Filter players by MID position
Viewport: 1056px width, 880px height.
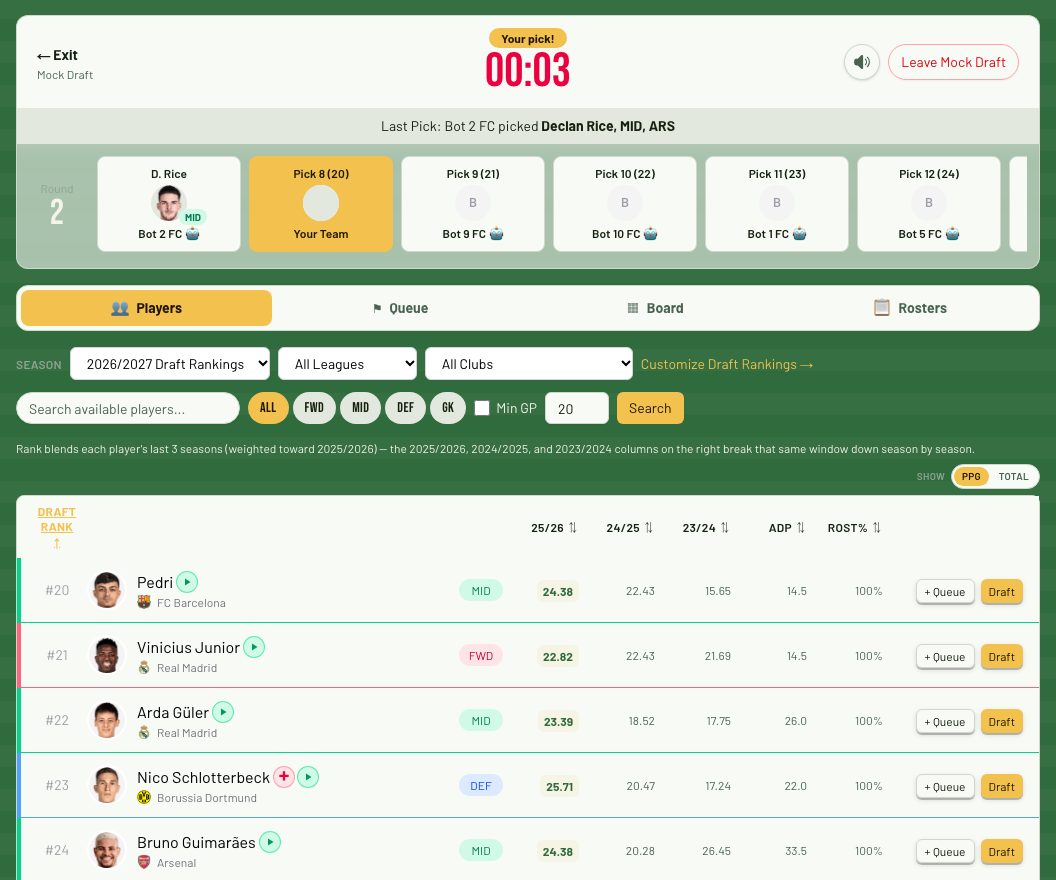click(x=360, y=408)
